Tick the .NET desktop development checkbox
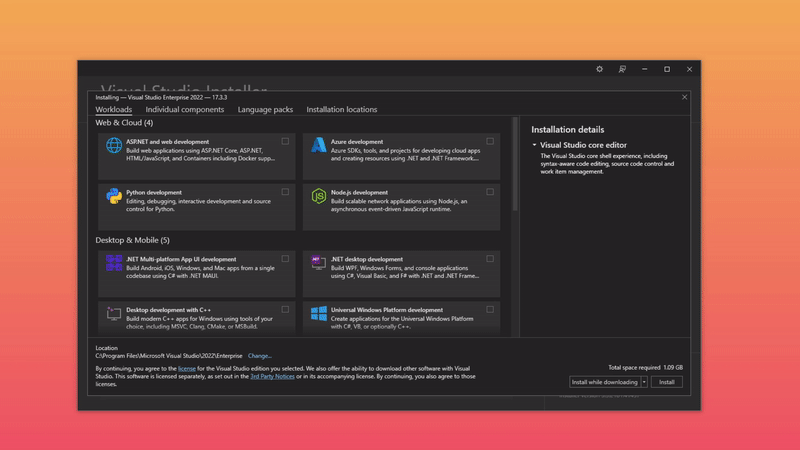Screen dimensions: 800x450 point(490,259)
